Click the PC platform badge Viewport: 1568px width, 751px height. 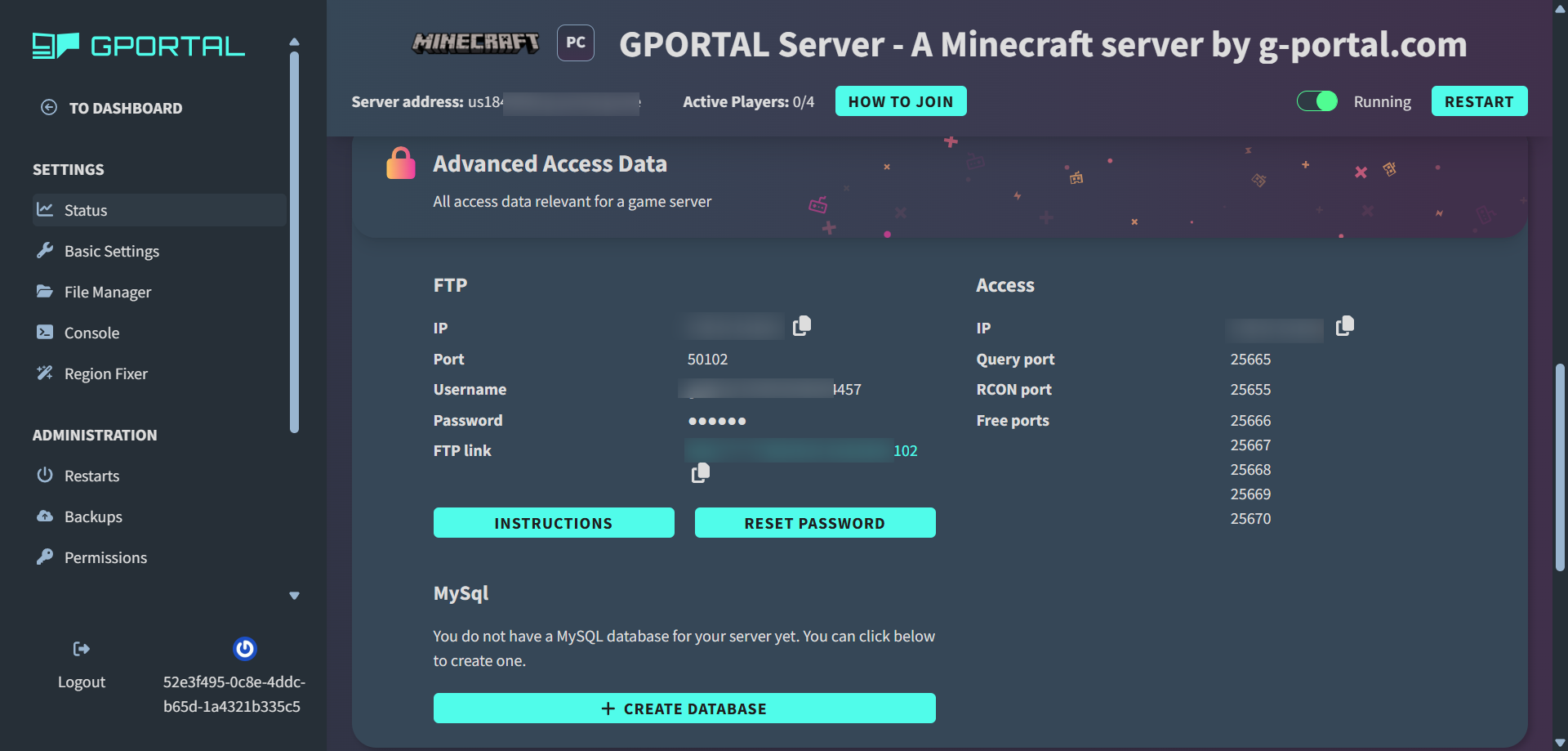point(576,42)
